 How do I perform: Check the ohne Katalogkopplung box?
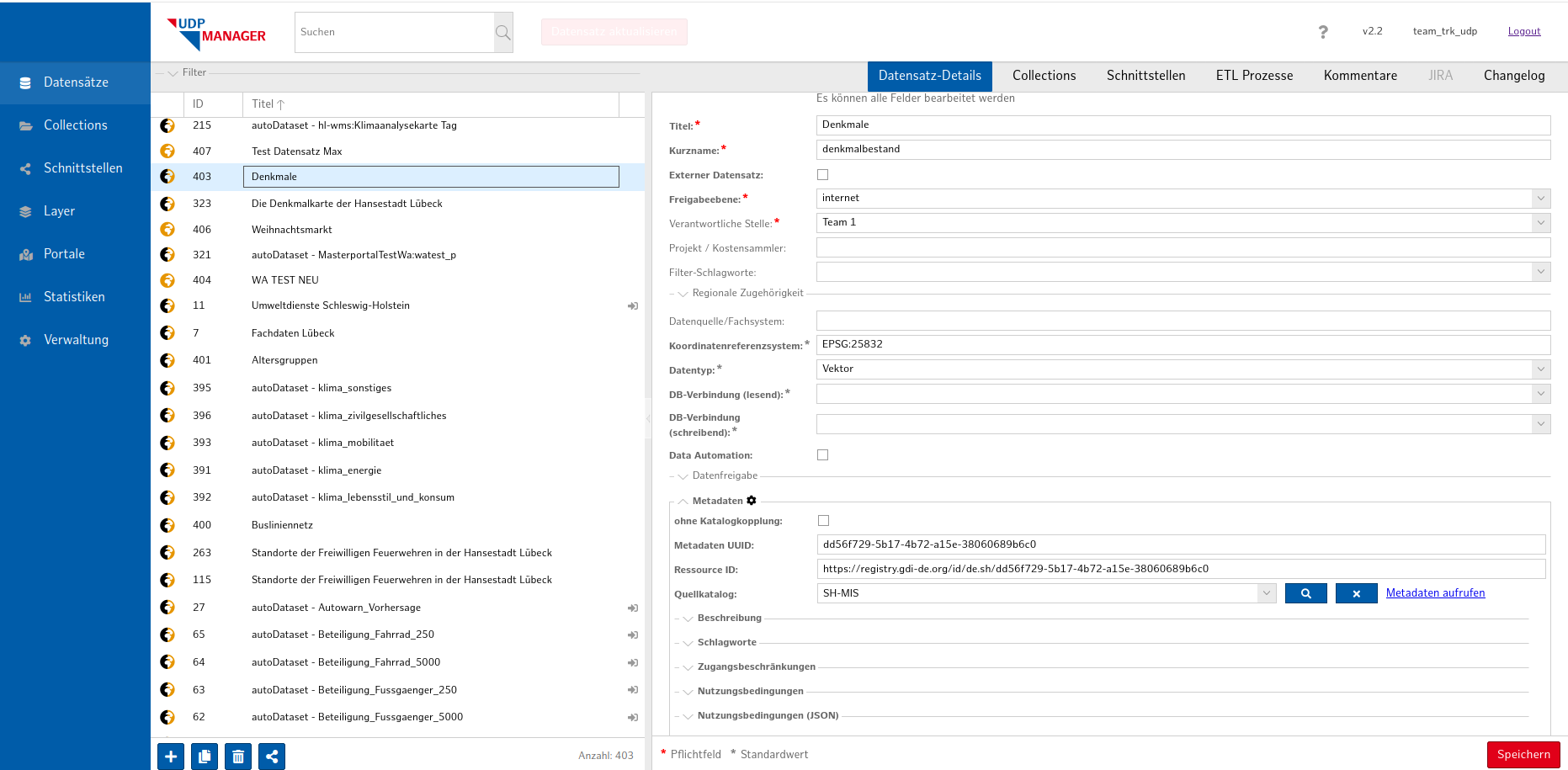[x=823, y=521]
